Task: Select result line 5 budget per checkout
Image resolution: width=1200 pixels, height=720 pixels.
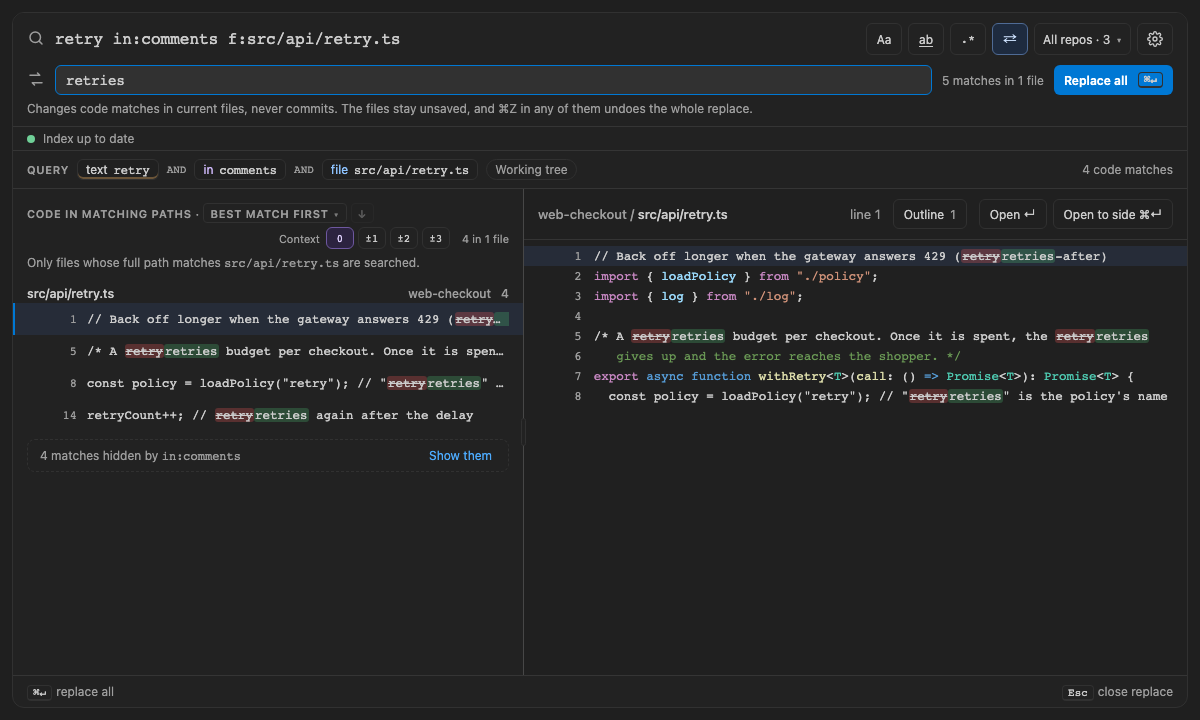Action: tap(268, 351)
